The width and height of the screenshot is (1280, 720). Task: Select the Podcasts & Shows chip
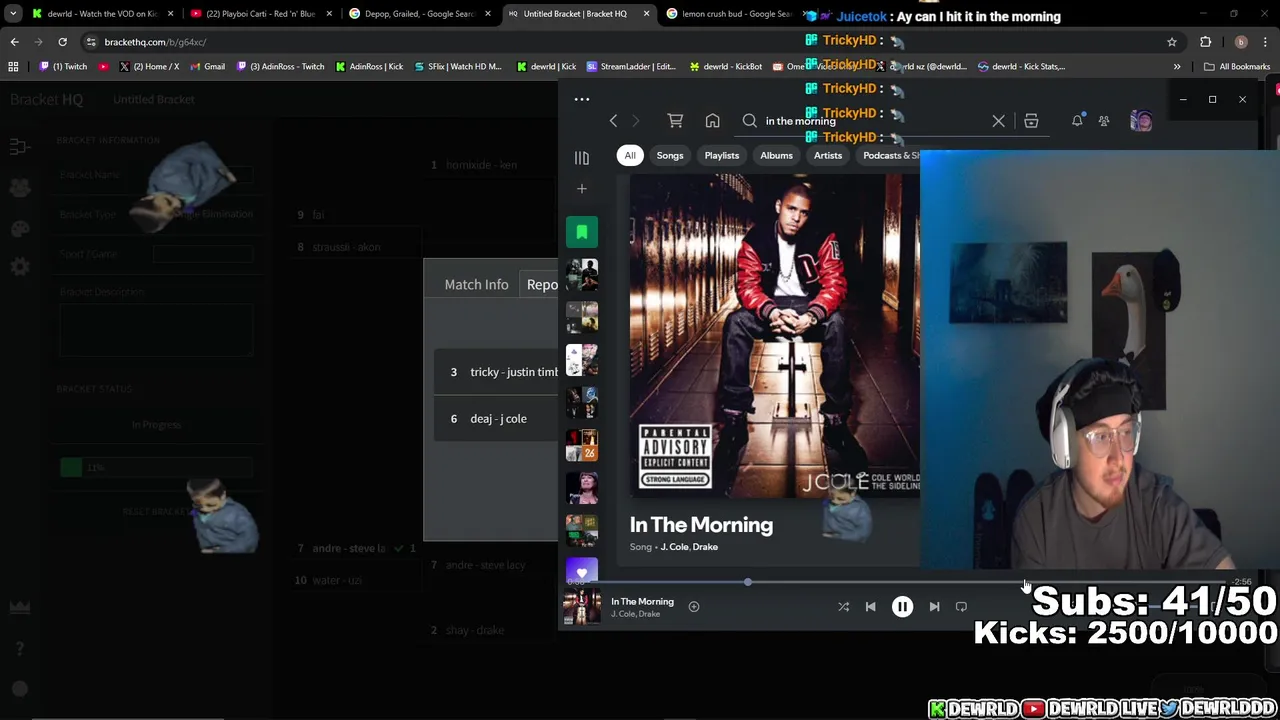coord(889,155)
